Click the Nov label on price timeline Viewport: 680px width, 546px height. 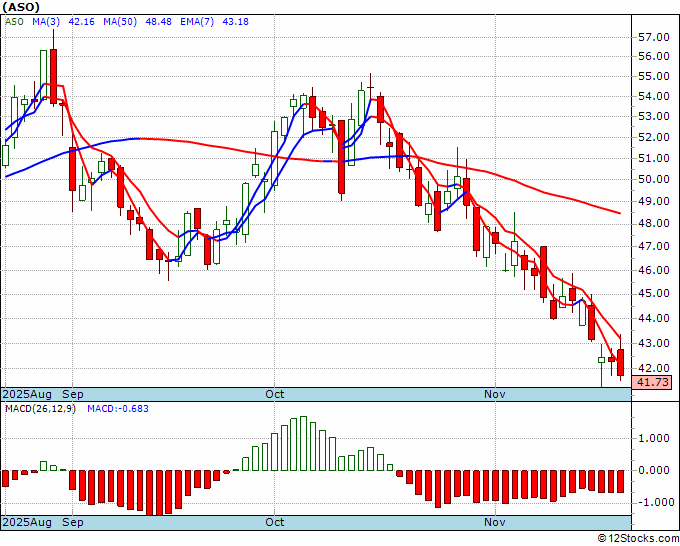point(495,394)
